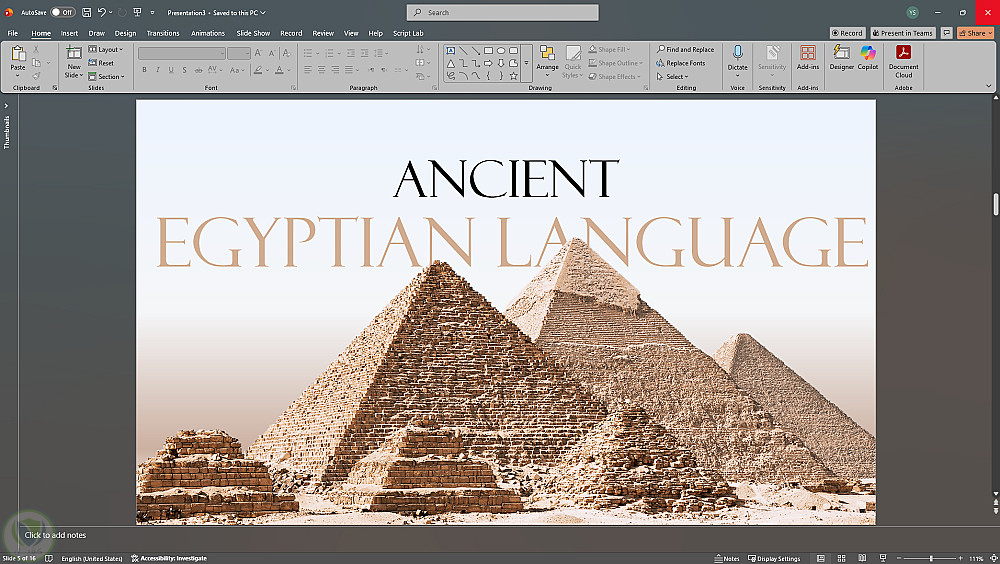
Task: Collapse the ribbon with the chevron
Action: pyautogui.click(x=989, y=86)
